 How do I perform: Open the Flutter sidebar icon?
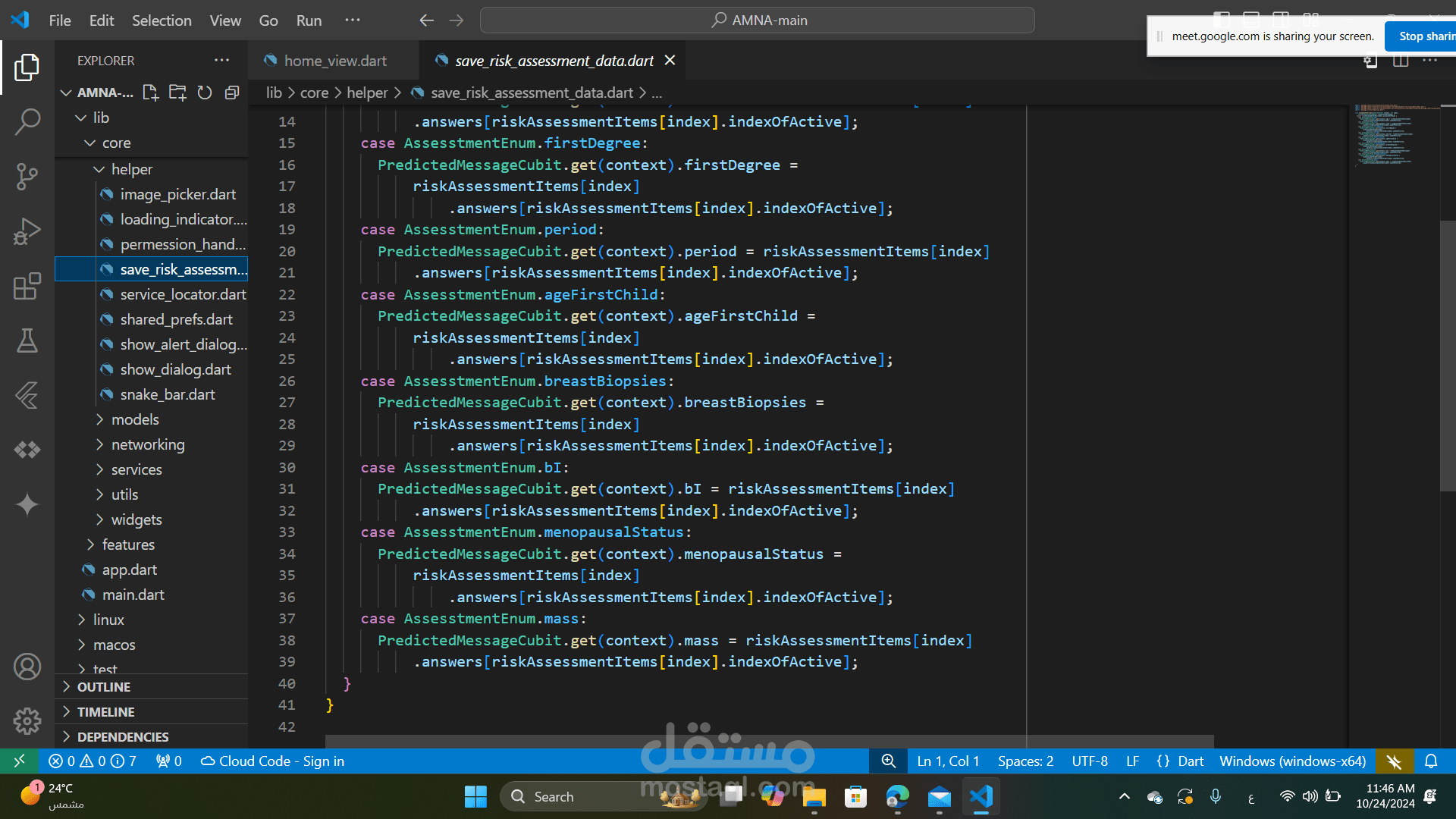coord(27,395)
